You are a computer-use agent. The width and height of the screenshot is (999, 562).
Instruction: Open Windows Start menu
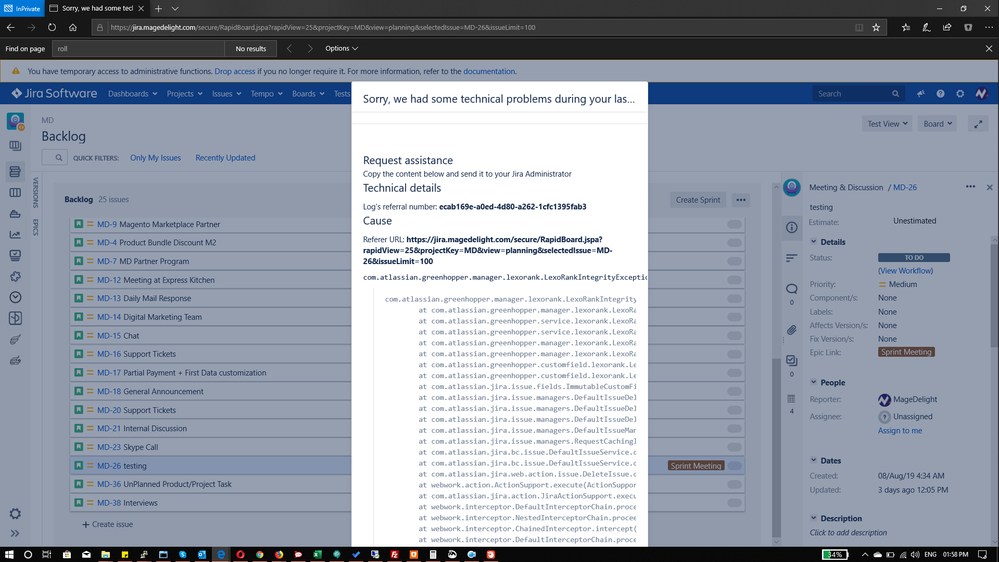coord(9,554)
